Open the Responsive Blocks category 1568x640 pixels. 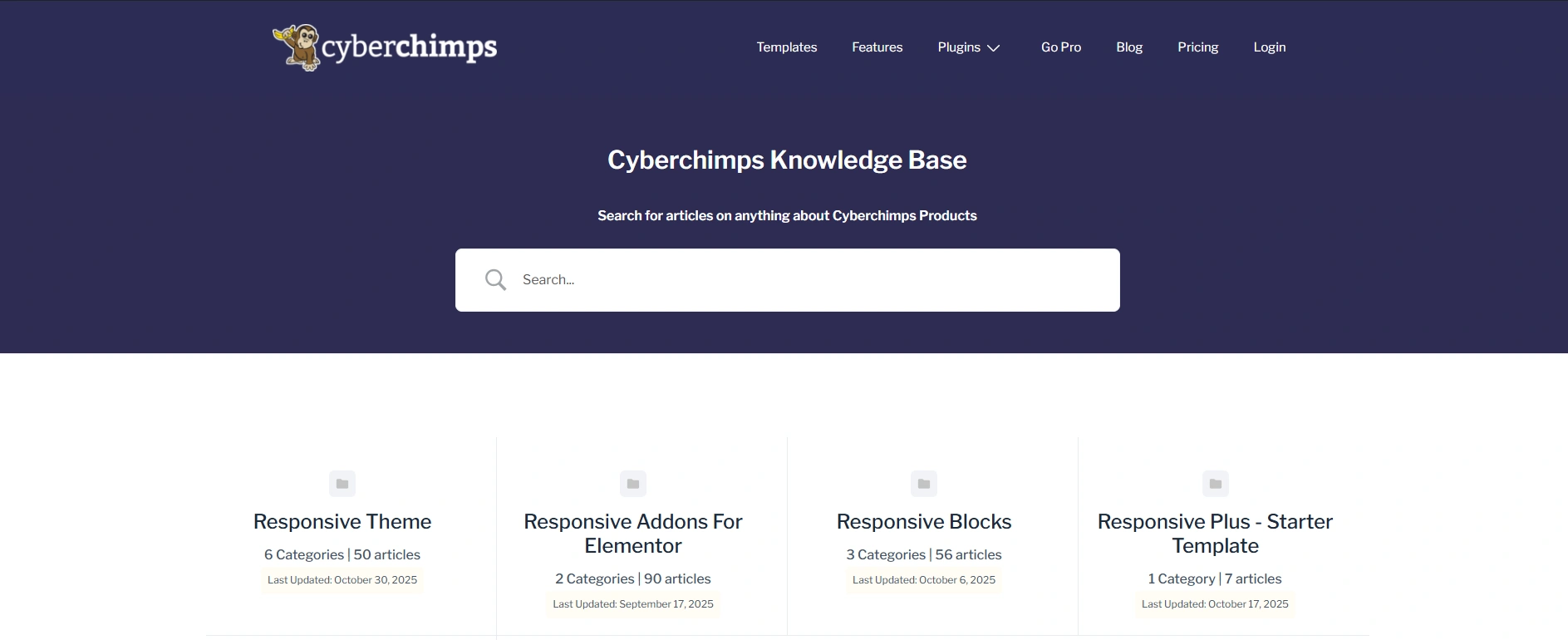point(924,522)
